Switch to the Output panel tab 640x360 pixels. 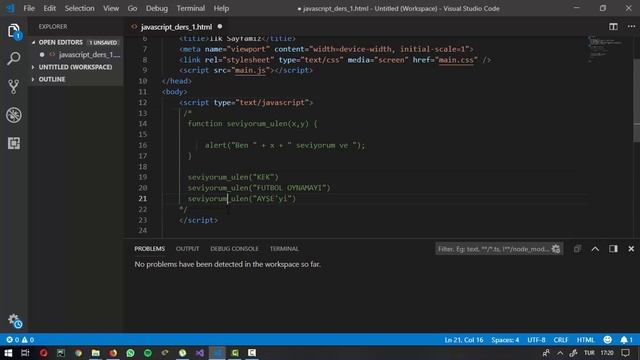coord(187,249)
